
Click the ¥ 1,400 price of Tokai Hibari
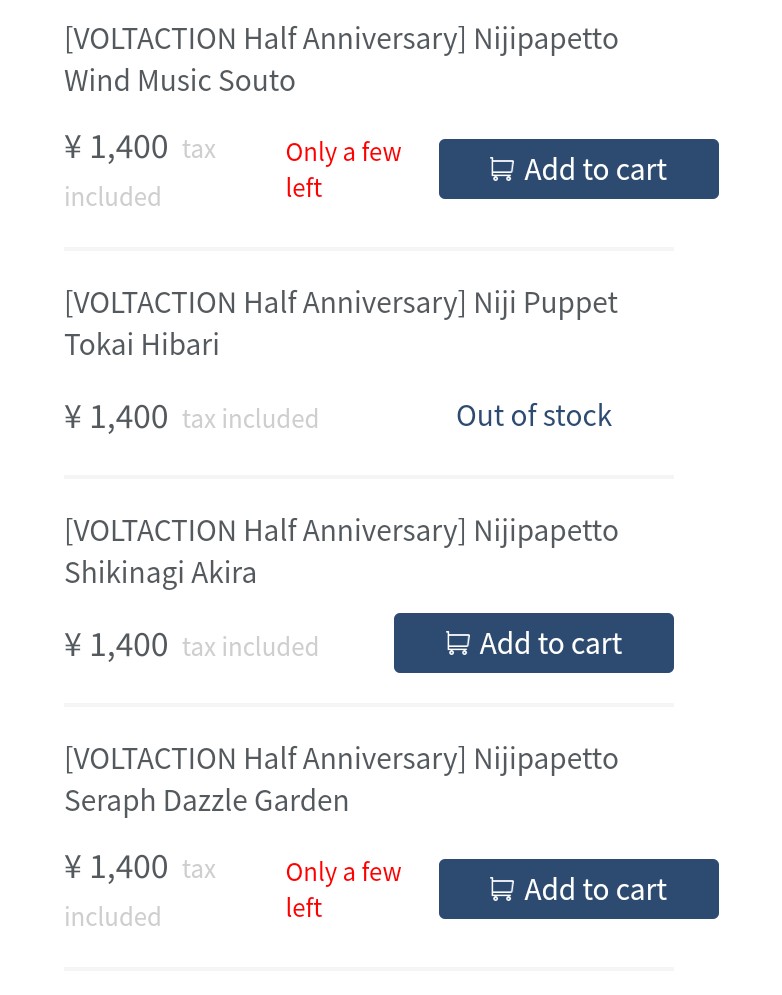click(x=116, y=417)
